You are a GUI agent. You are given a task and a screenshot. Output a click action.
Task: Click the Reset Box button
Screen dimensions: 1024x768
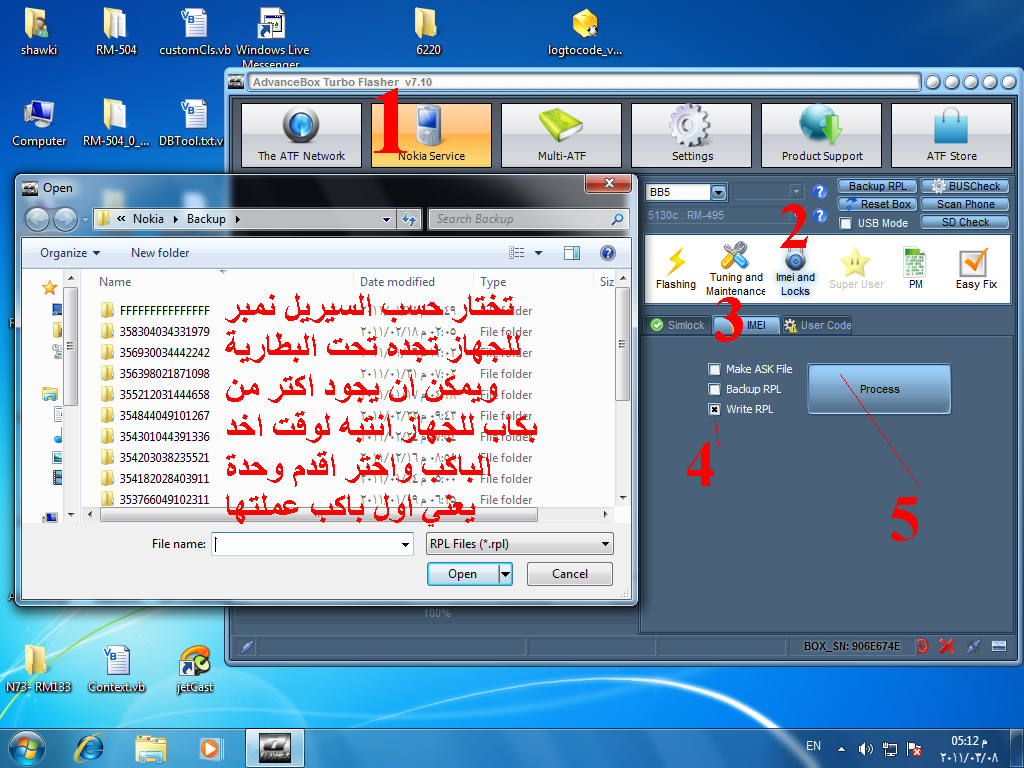(878, 204)
